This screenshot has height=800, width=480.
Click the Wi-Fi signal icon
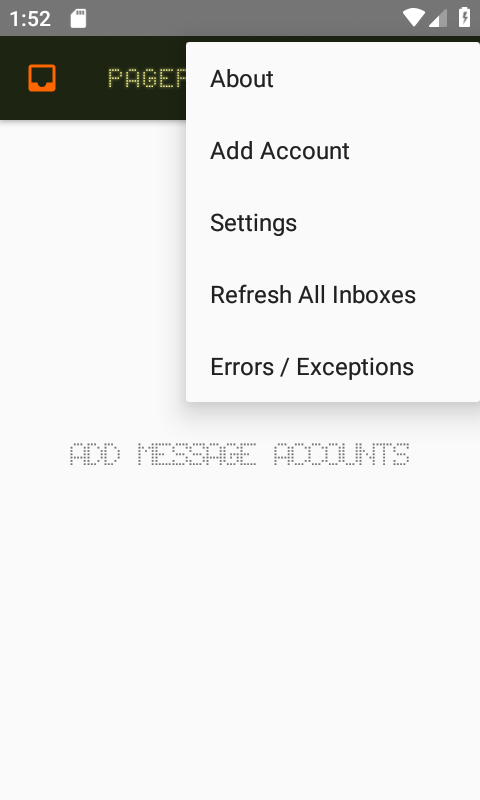coord(413,18)
